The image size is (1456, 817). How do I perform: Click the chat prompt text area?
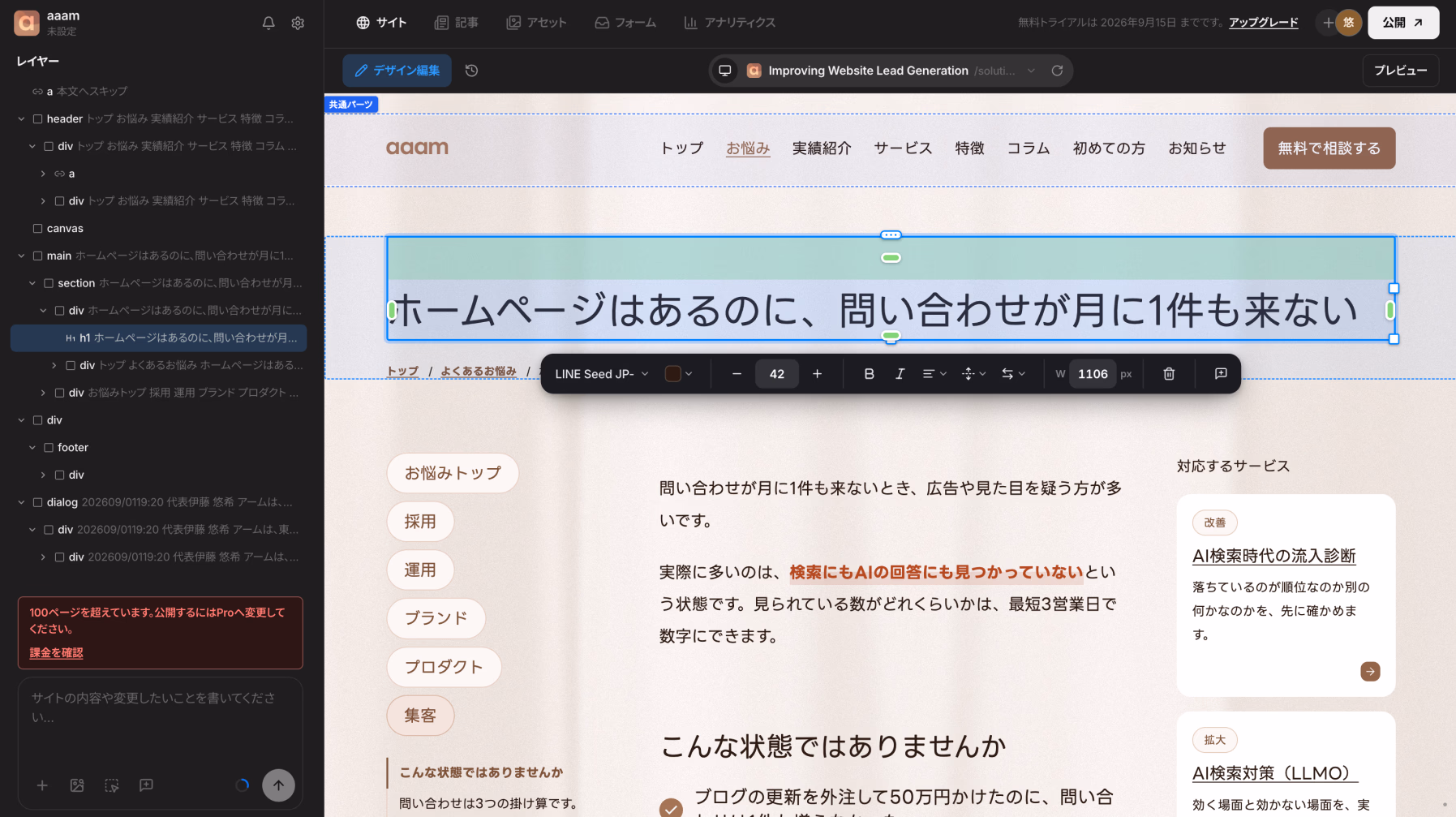tap(159, 722)
